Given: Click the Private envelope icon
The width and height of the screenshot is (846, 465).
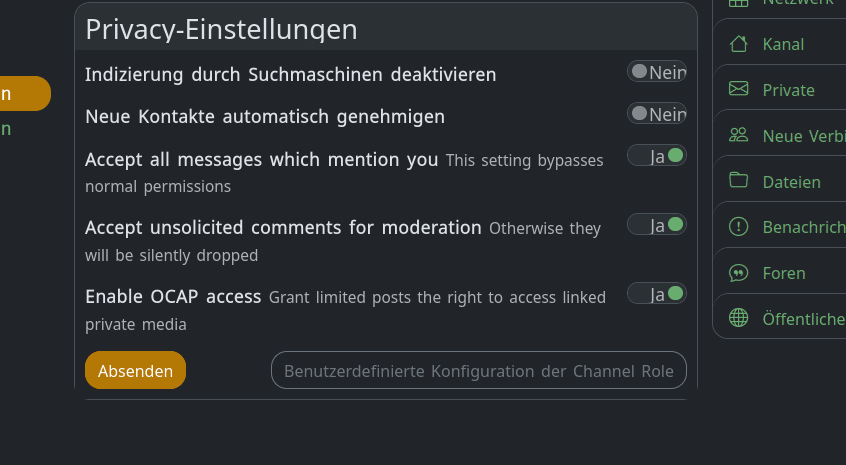Looking at the screenshot, I should coord(739,90).
